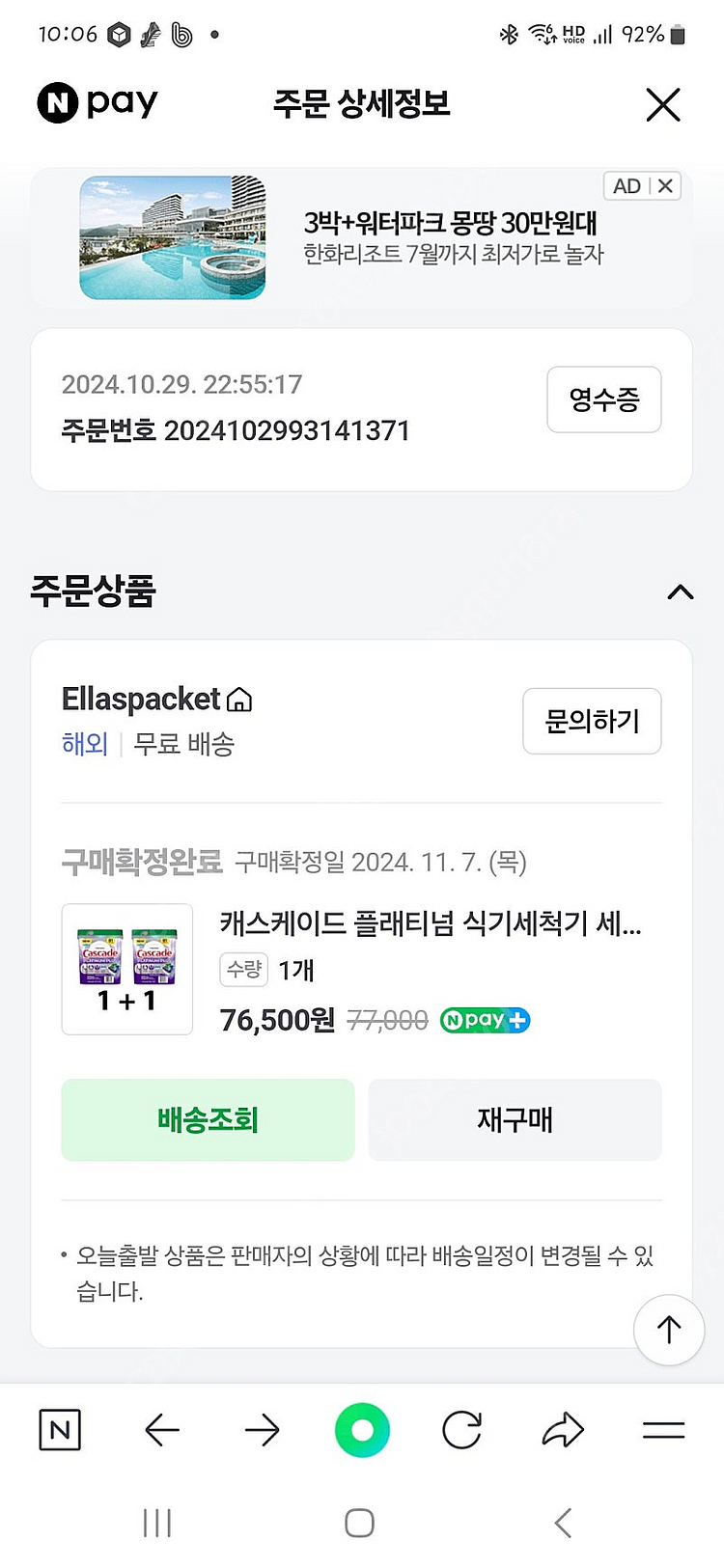Open the receipt (영수증)
Screen dimensions: 724x1568
[603, 399]
